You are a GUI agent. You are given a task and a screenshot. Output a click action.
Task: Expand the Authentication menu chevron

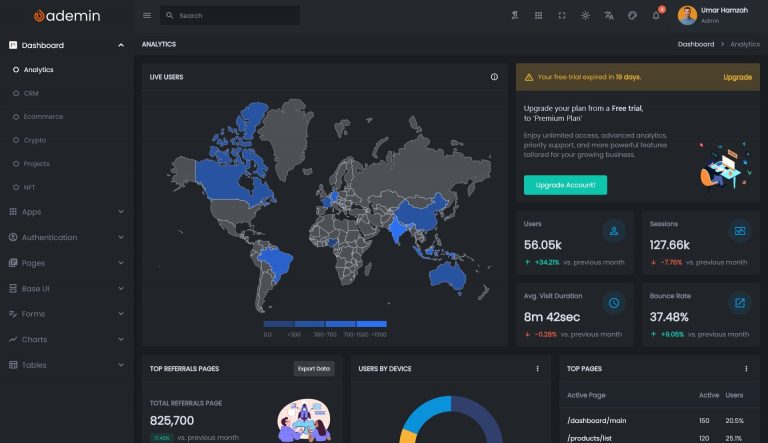click(121, 237)
